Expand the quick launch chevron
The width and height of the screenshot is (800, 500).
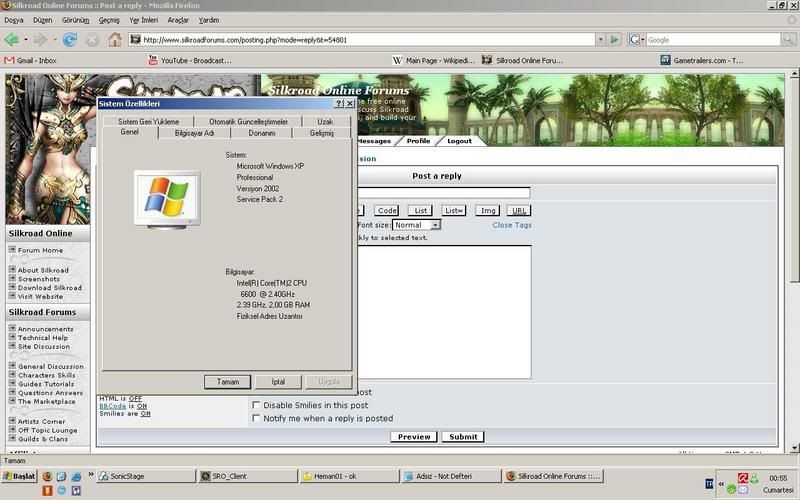tap(91, 474)
